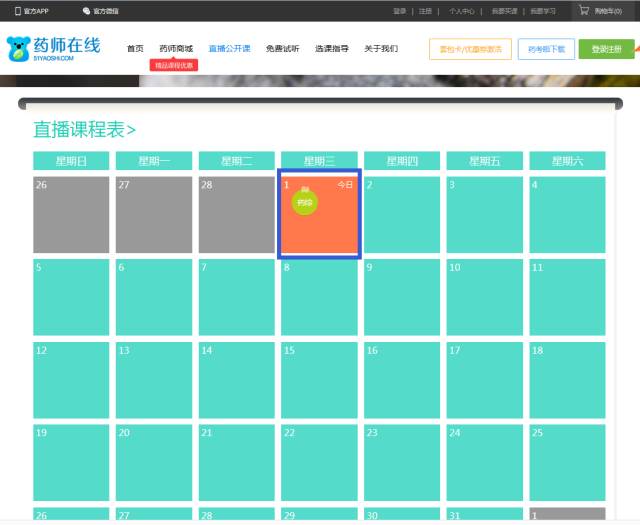Viewport: 640px width, 525px height.
Task: Open 首页 in the navigation menu
Action: pyautogui.click(x=135, y=49)
